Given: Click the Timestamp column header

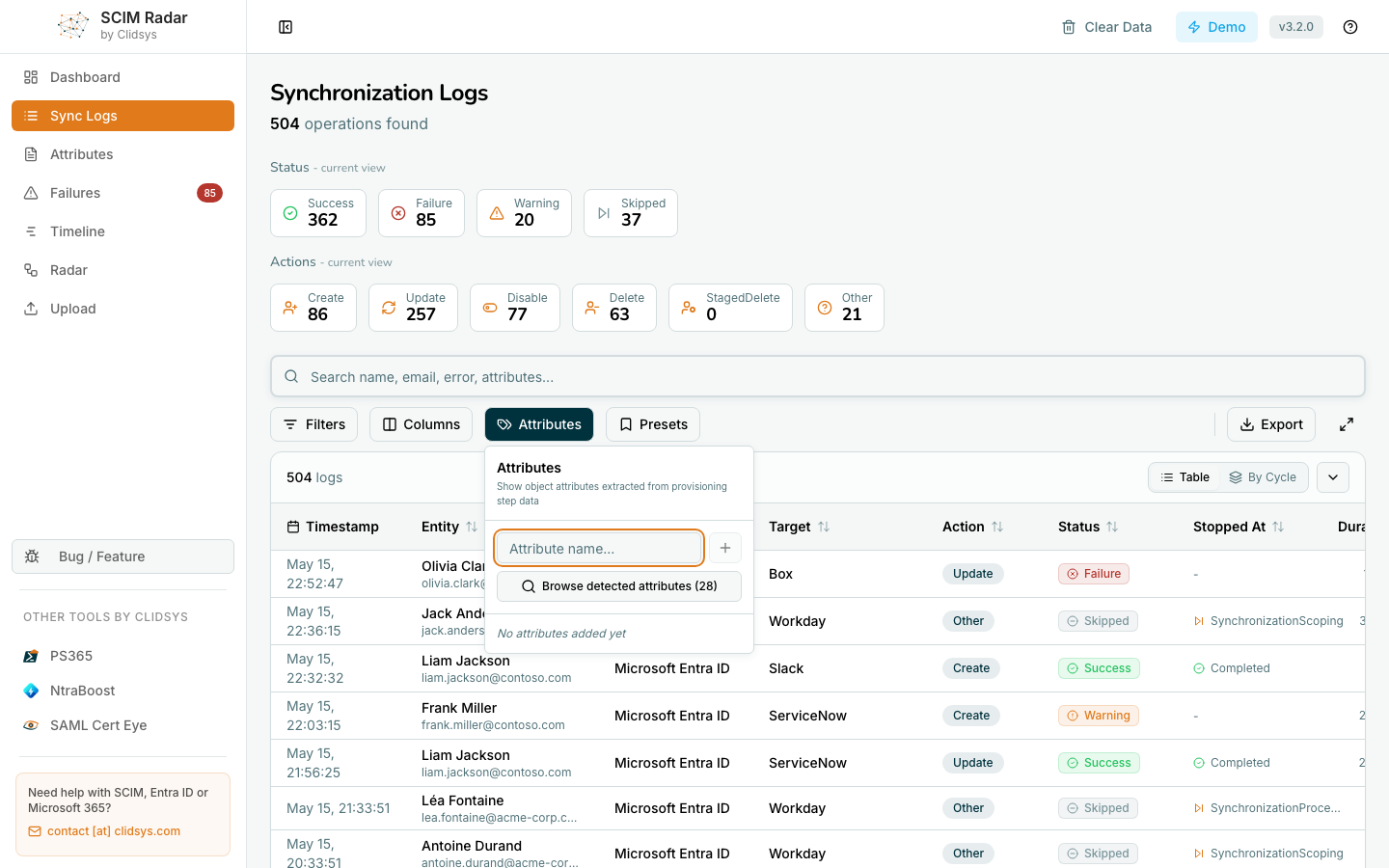Looking at the screenshot, I should [x=333, y=527].
